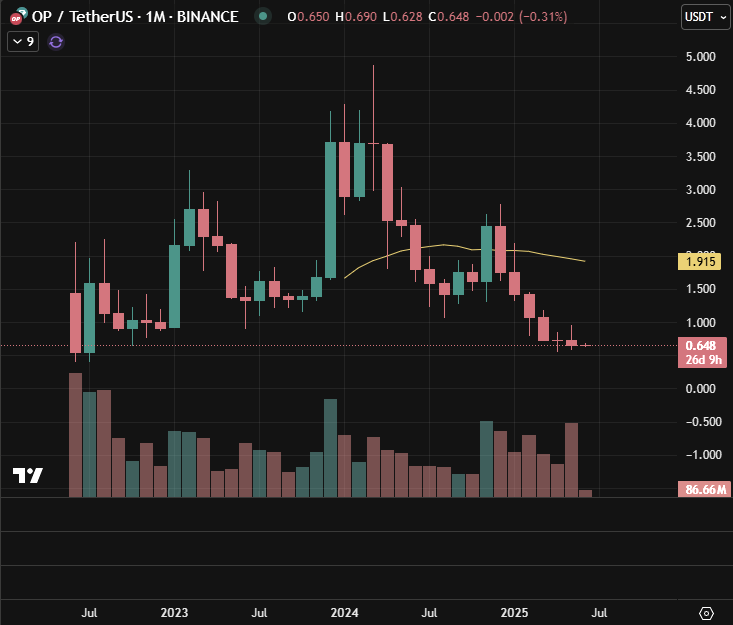733x625 pixels.
Task: Open chart settings gear icon
Action: click(706, 613)
